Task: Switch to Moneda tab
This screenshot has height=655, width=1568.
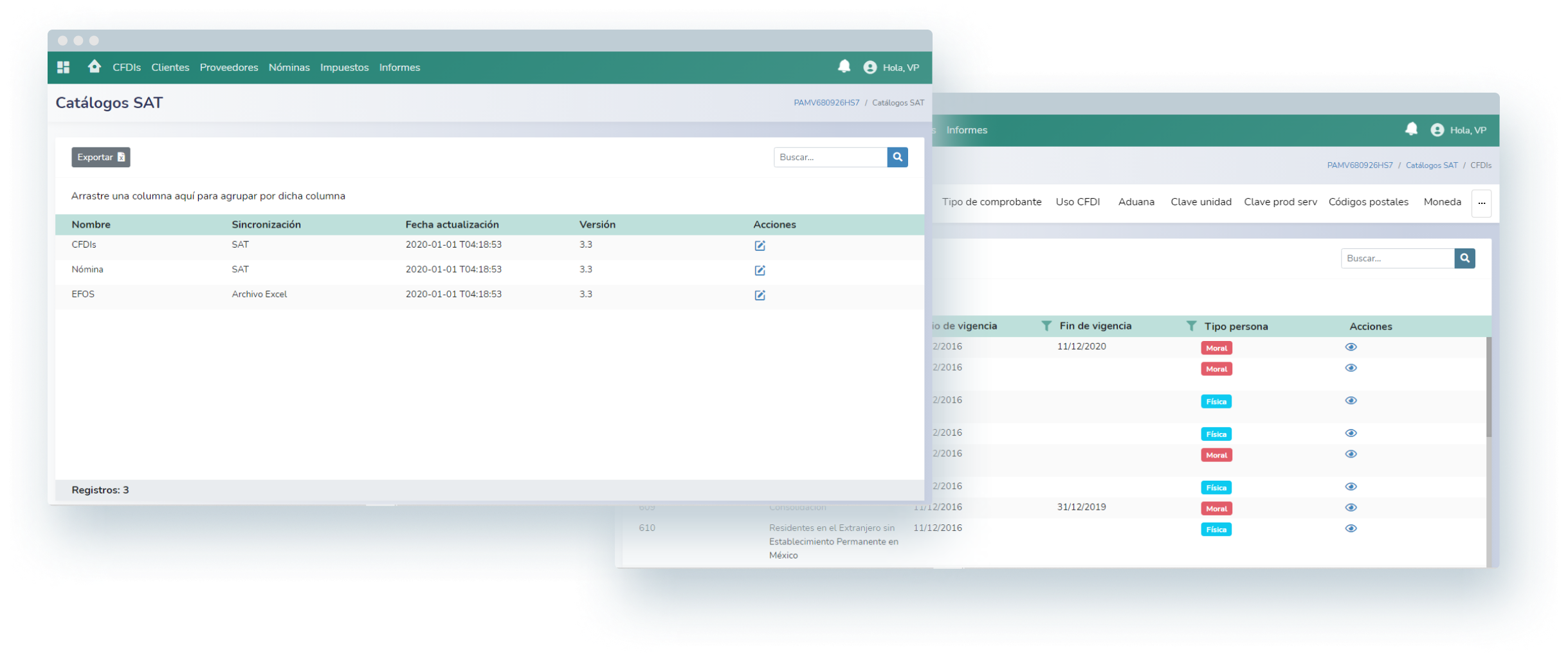Action: [x=1443, y=202]
